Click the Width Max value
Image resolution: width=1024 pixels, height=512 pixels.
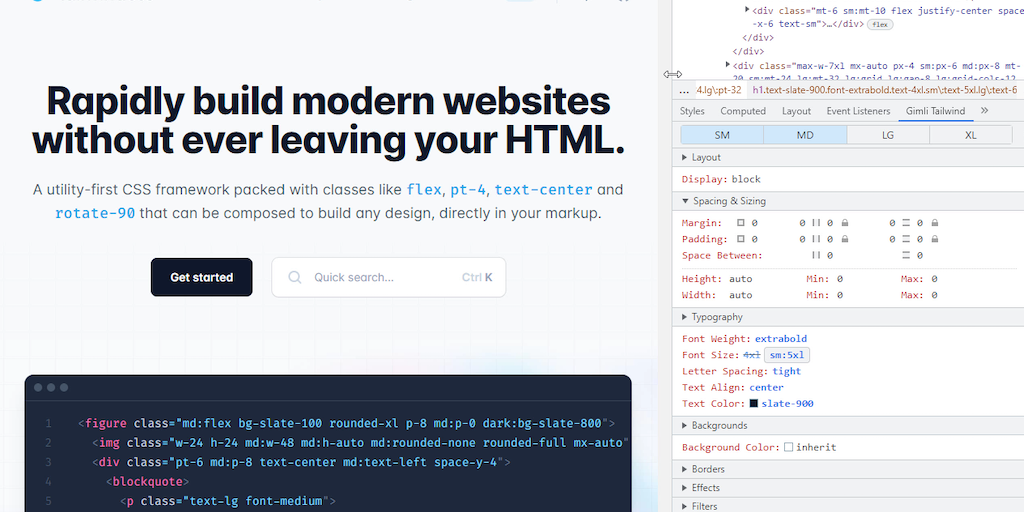[935, 295]
